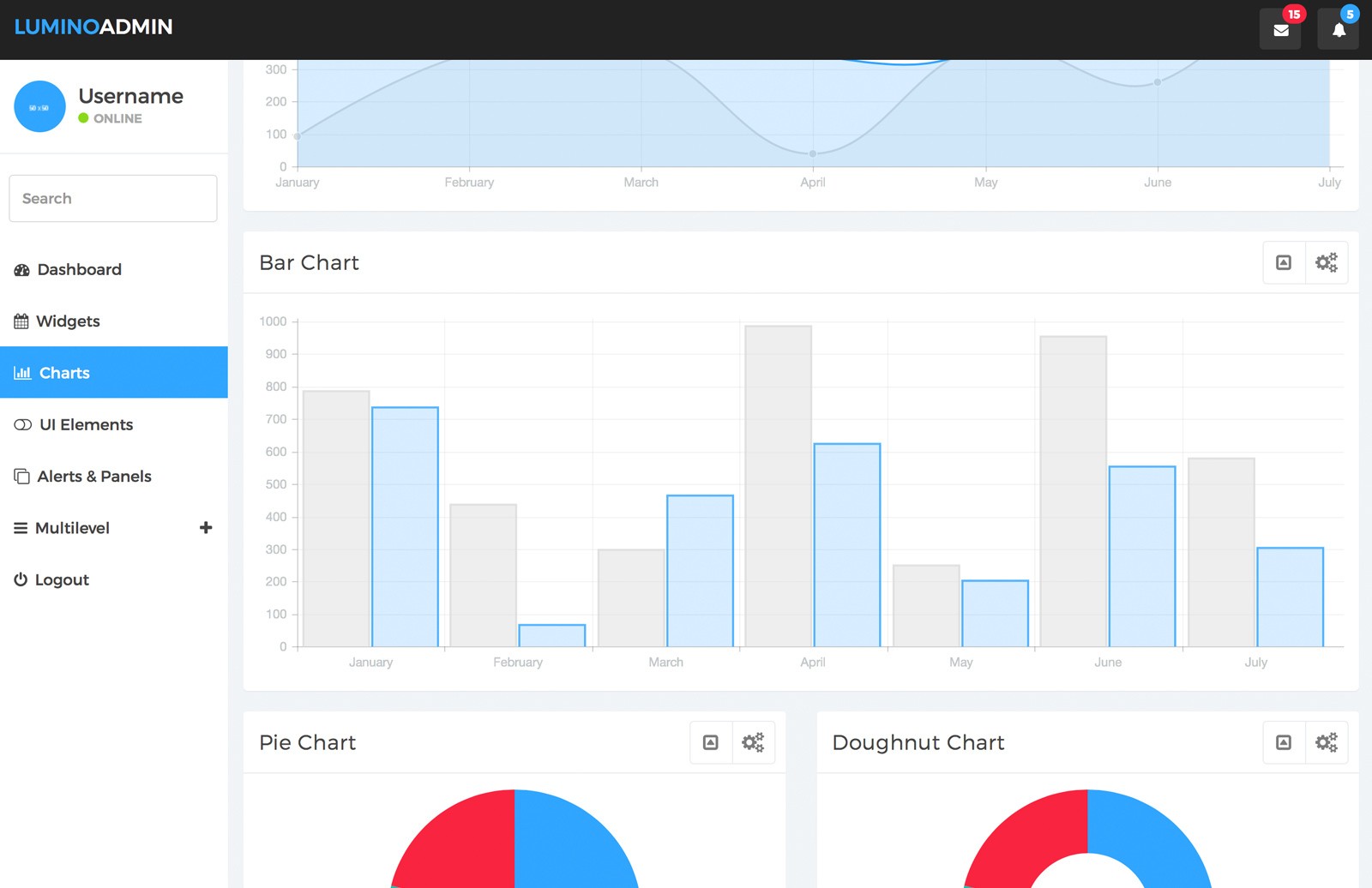Collapse the Doughnut Chart panel
The image size is (1372, 888).
point(1284,742)
